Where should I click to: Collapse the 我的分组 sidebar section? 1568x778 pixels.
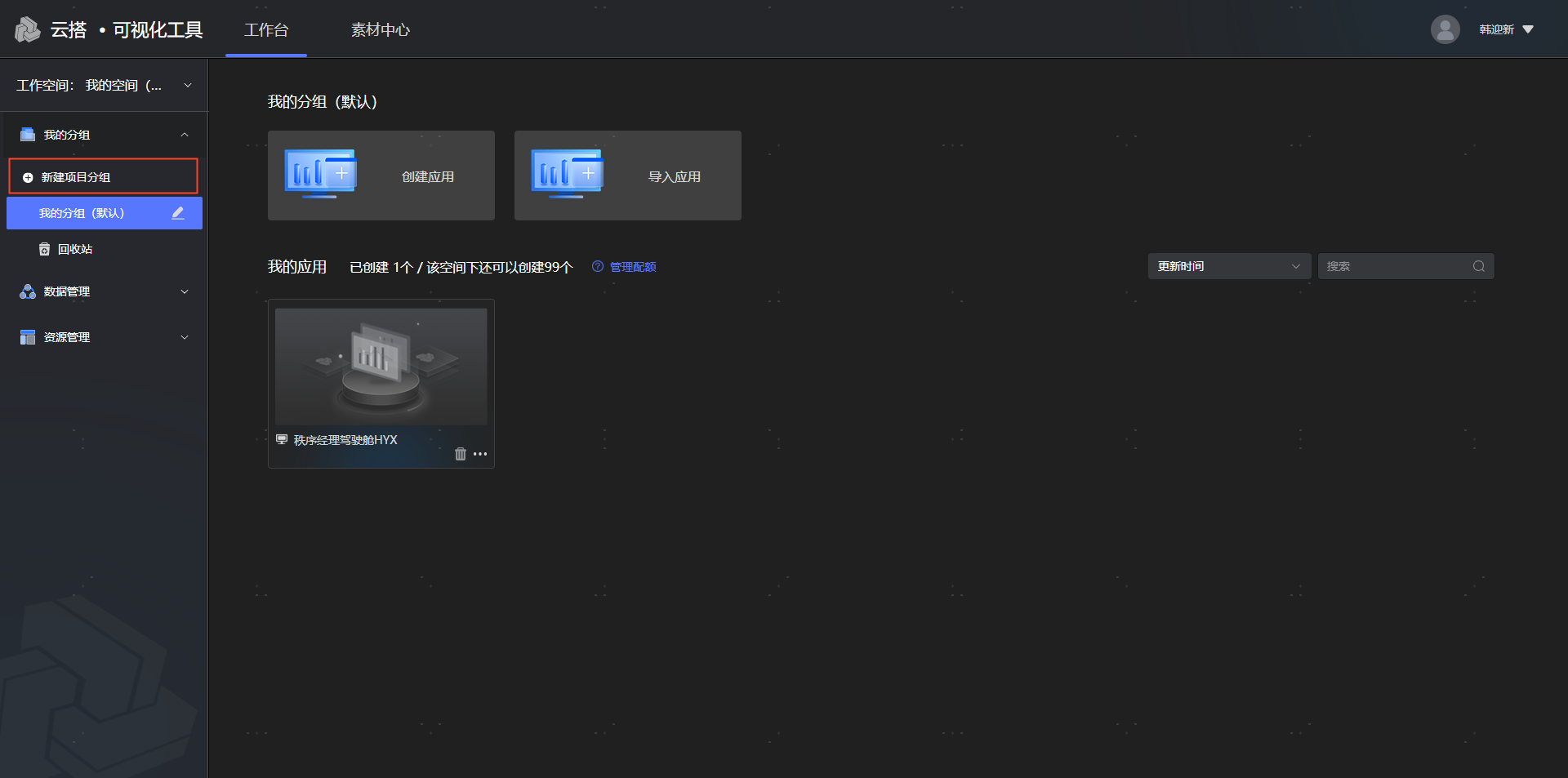[185, 135]
